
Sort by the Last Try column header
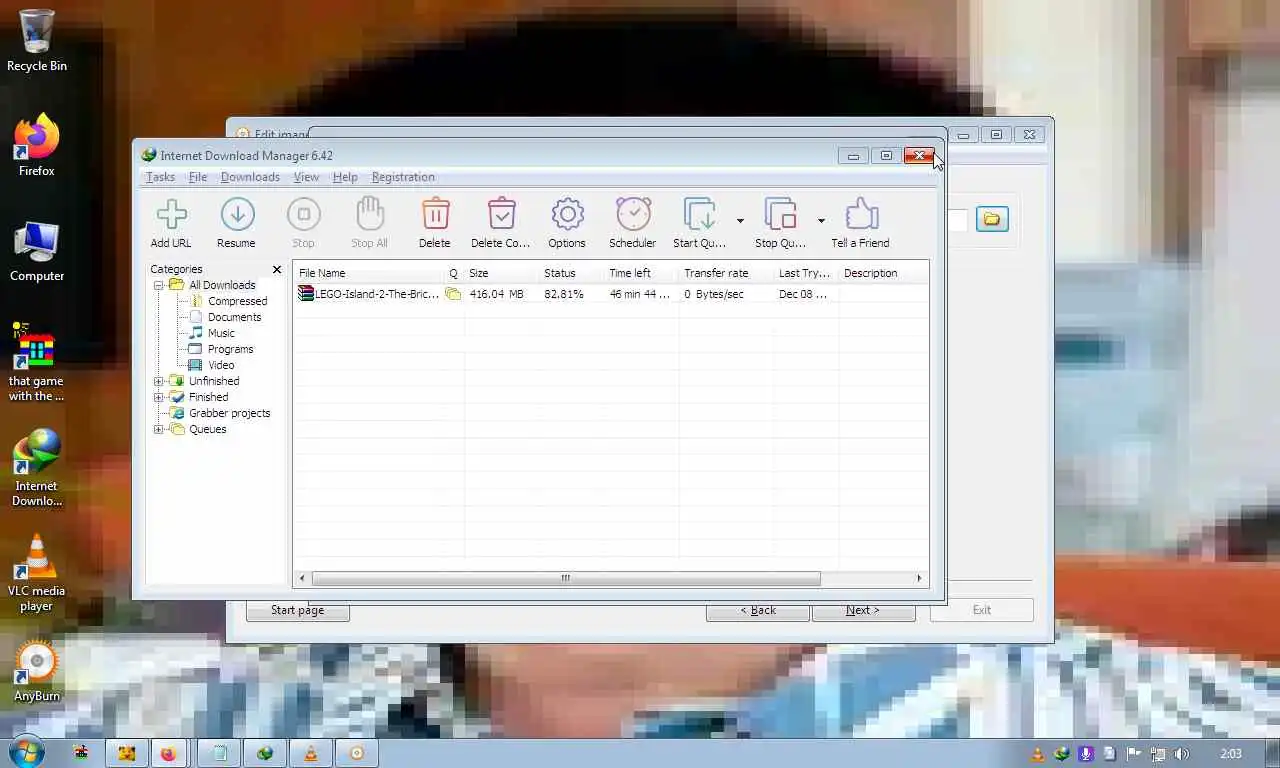click(x=806, y=273)
